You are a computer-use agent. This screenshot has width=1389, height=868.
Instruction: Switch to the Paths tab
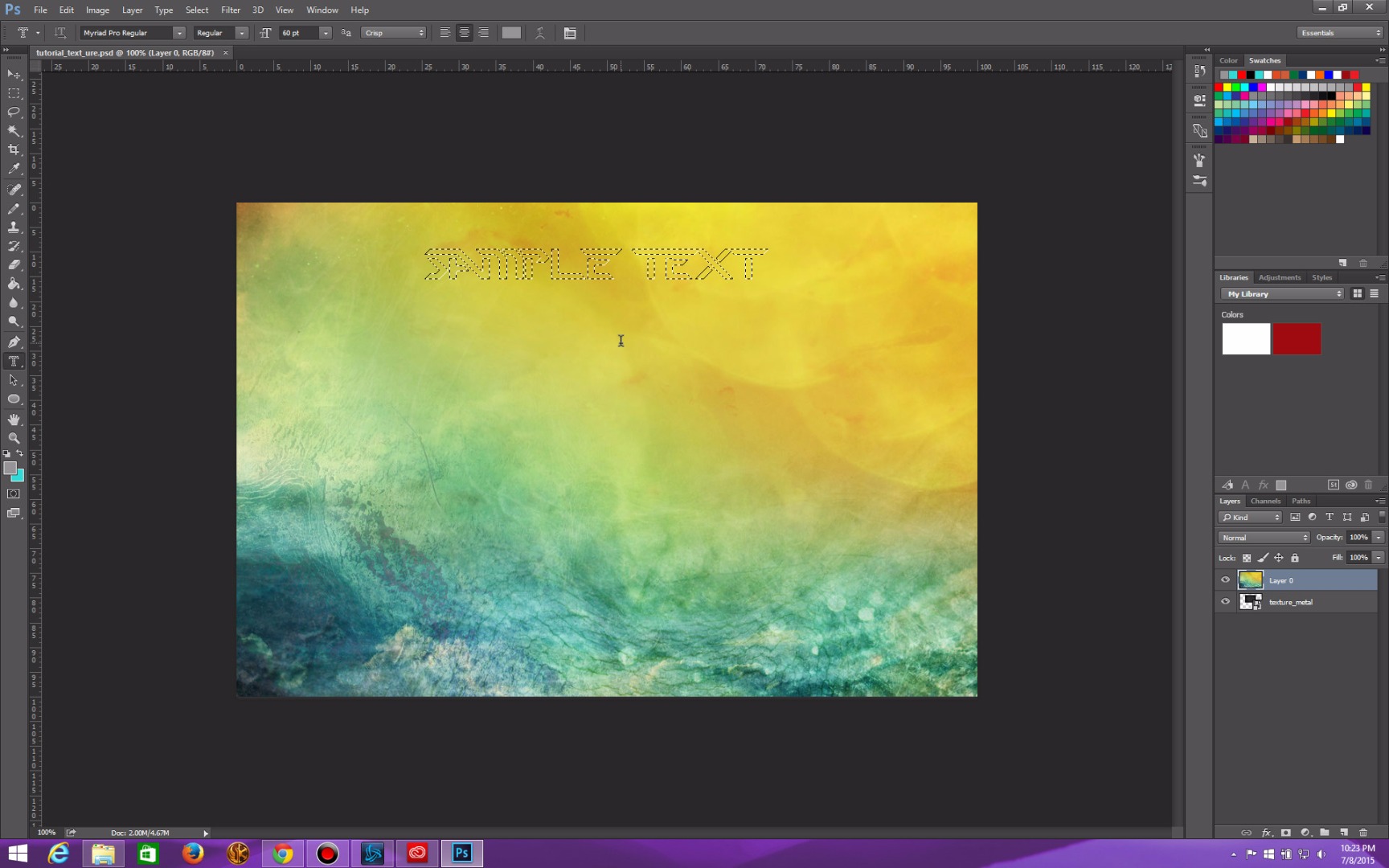click(1301, 501)
